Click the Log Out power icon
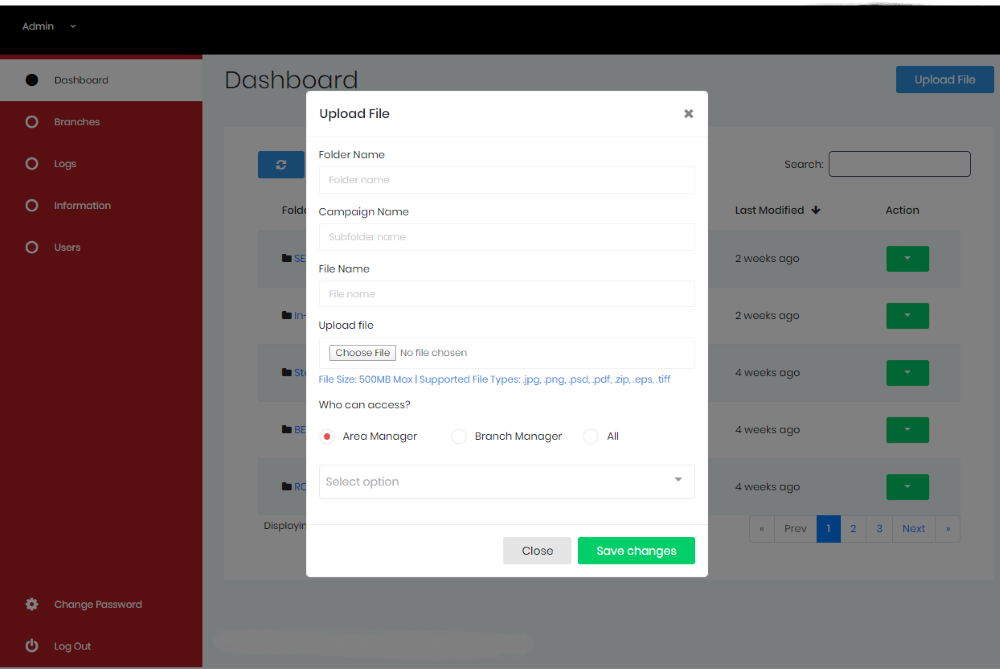The width and height of the screenshot is (1000, 669). (x=32, y=646)
